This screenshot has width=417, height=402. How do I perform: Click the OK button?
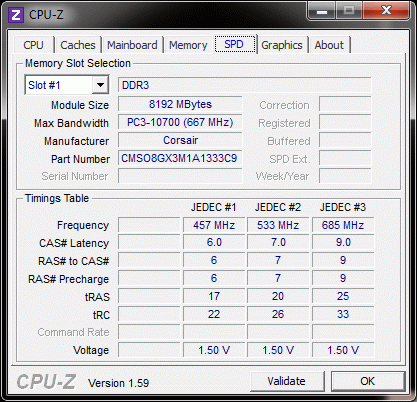click(x=368, y=381)
